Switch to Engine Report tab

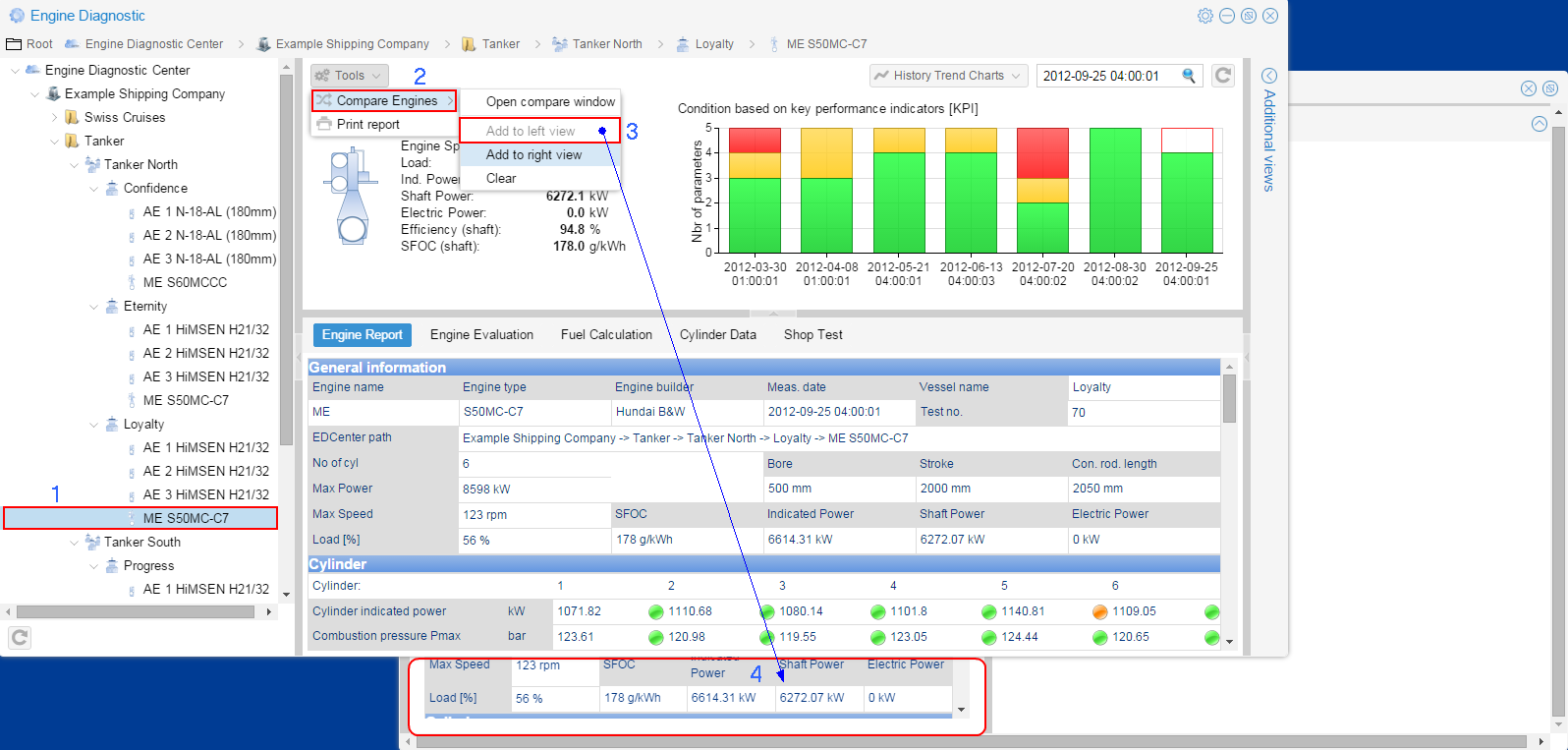362,335
